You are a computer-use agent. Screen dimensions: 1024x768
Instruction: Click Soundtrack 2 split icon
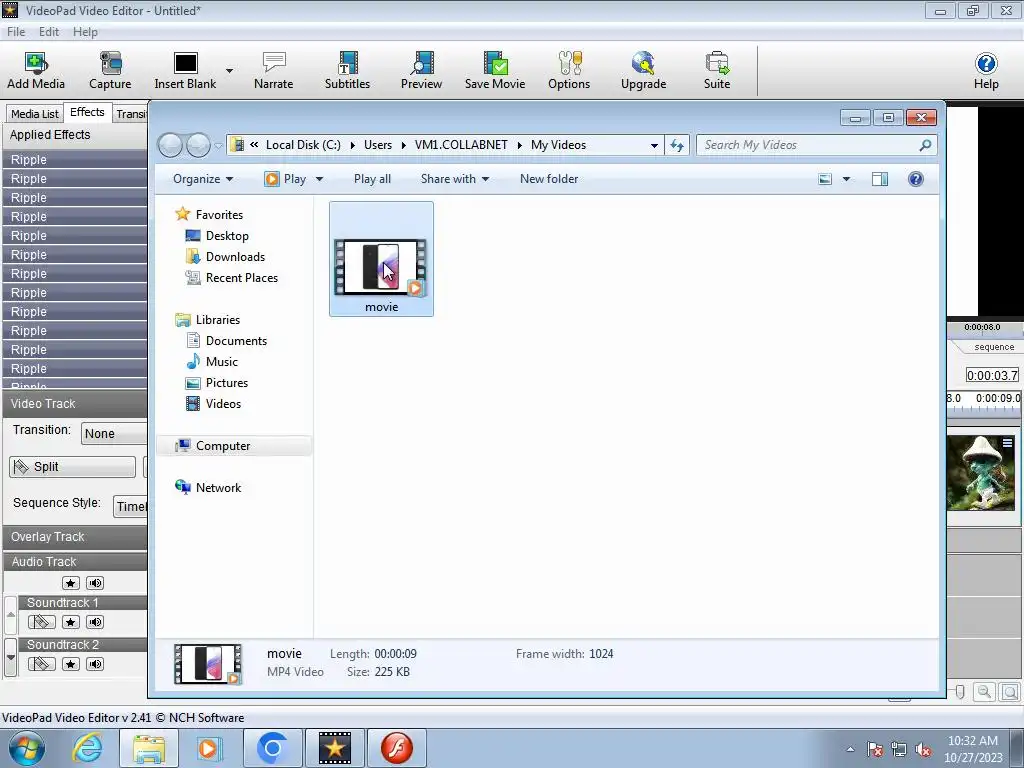41,664
